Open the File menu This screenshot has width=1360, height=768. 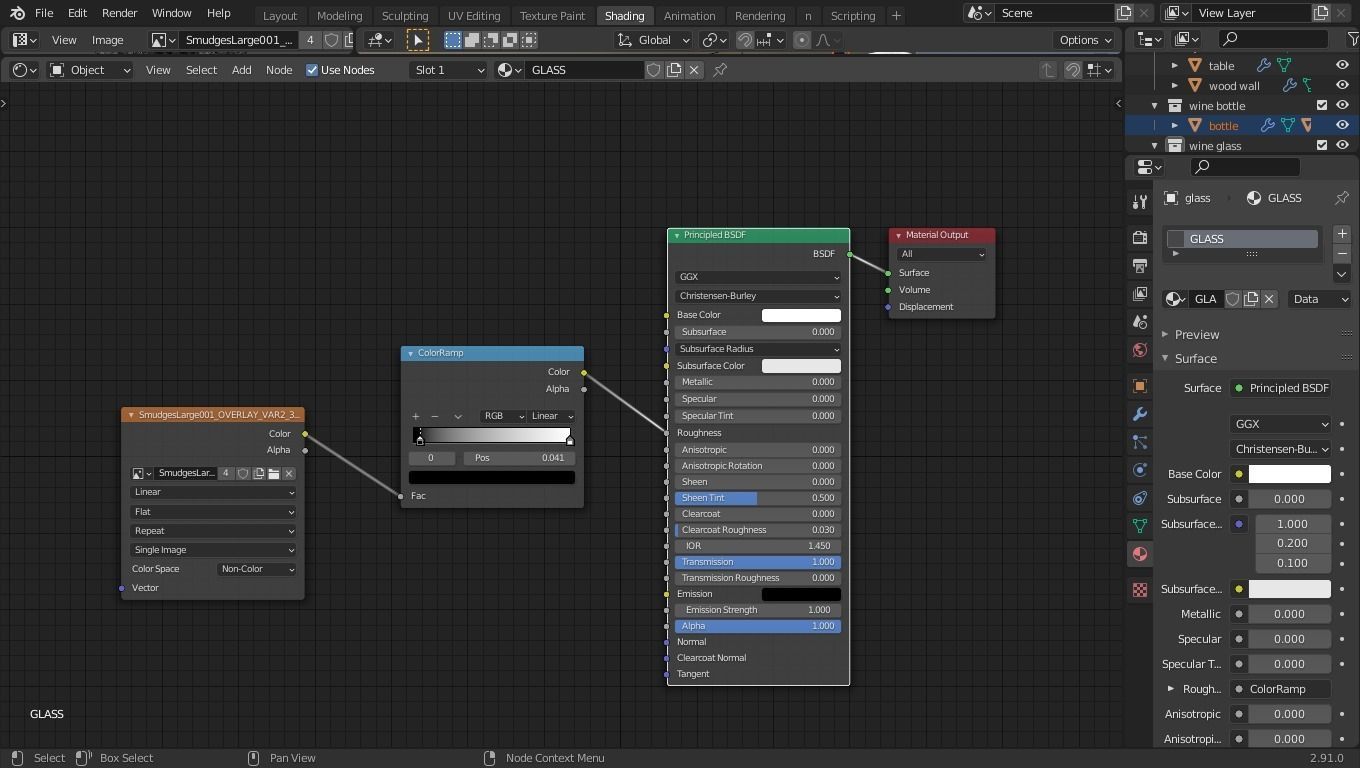(44, 13)
